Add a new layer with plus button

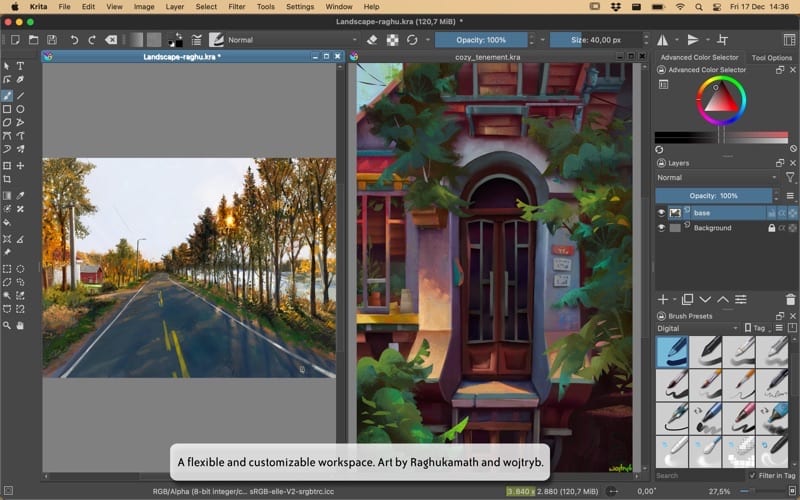click(663, 299)
